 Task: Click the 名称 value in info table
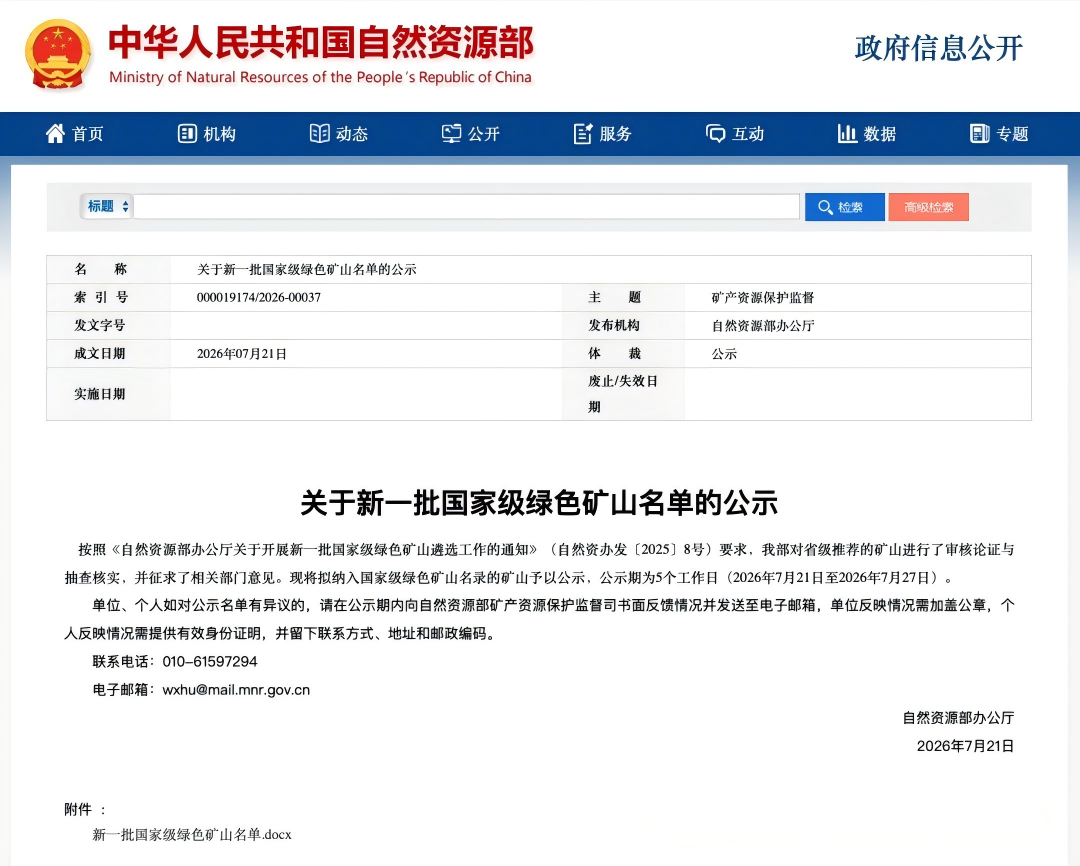(307, 269)
